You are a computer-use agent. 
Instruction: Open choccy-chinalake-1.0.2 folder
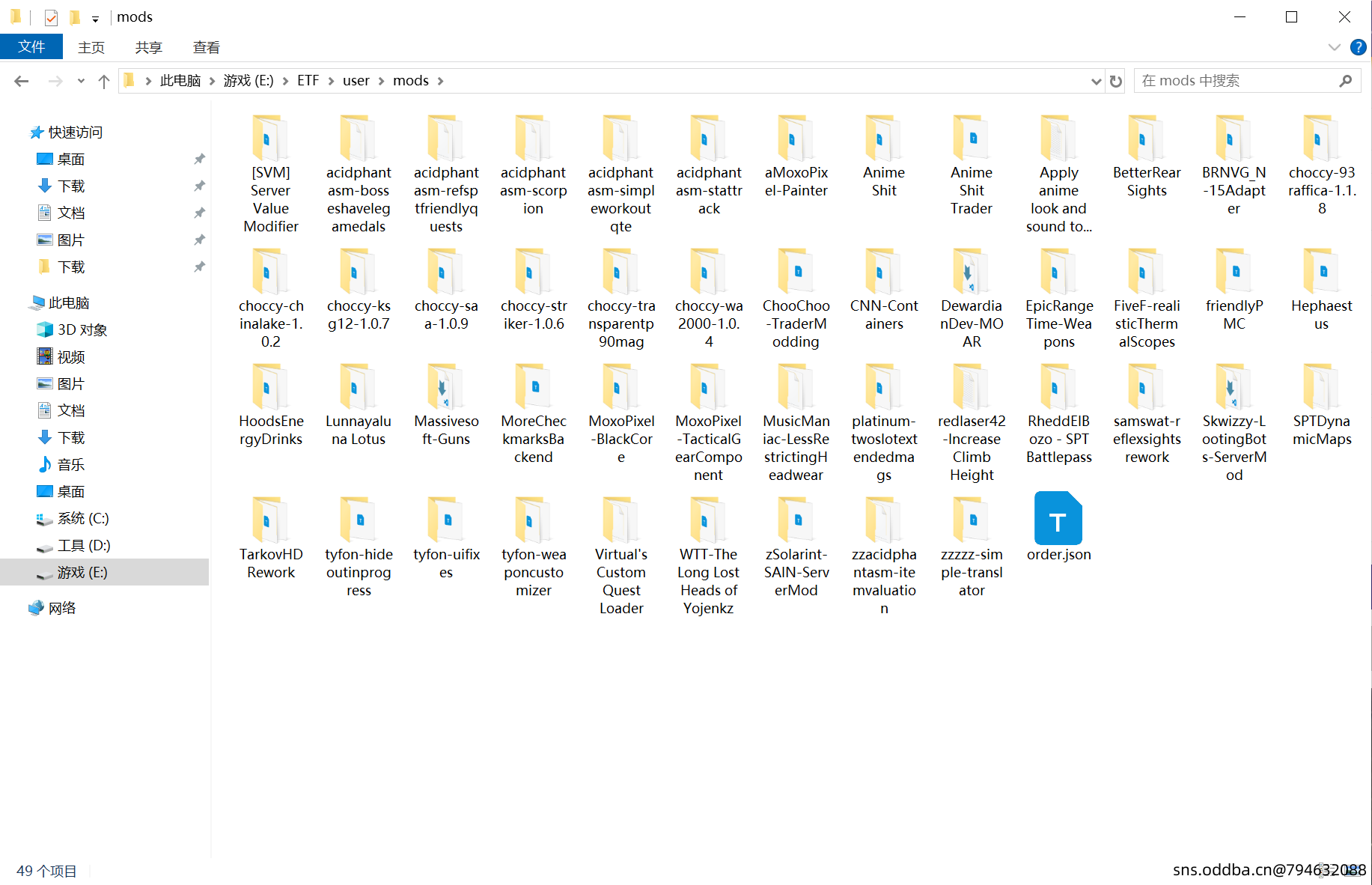(x=271, y=298)
